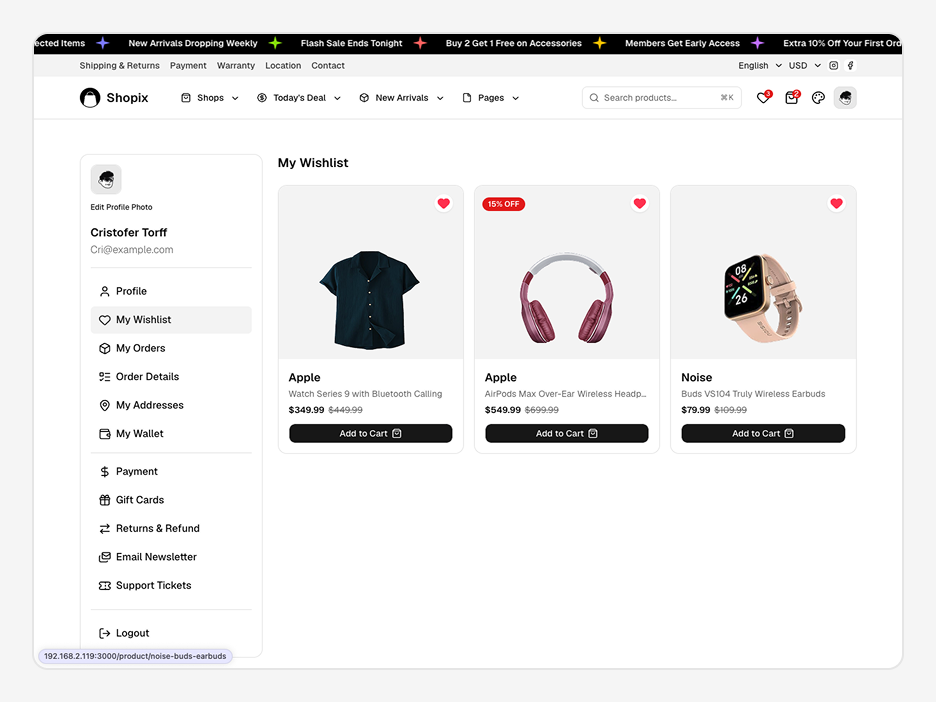Screen dimensions: 936x702
Task: Open My Wallet in the sidebar
Action: click(171, 434)
